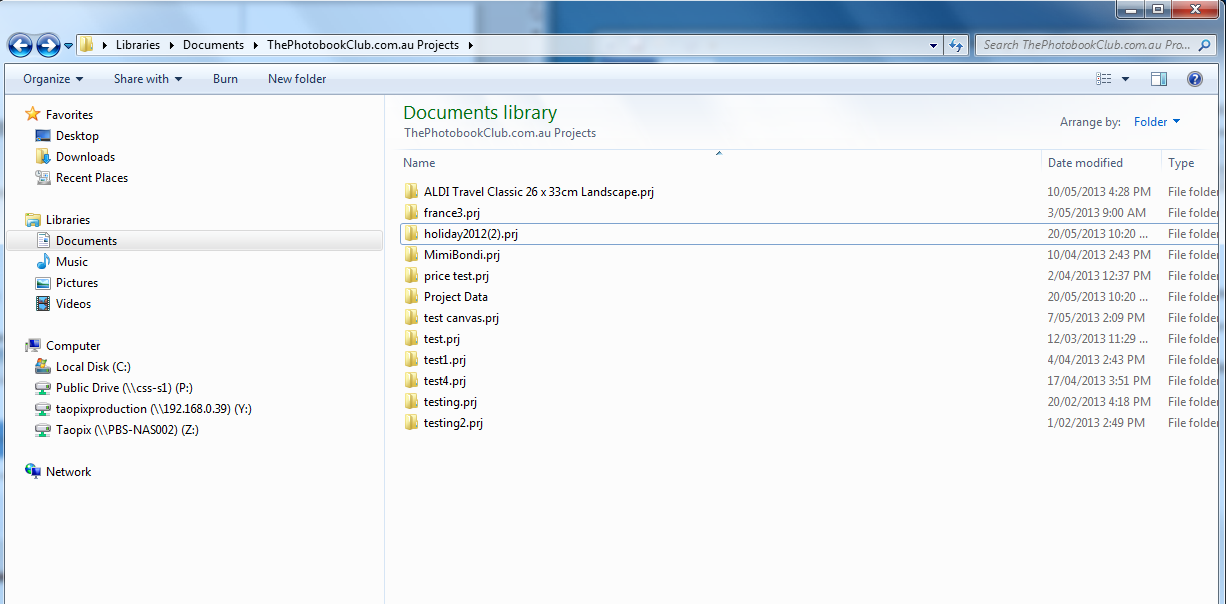Viewport: 1226px width, 604px height.
Task: Click the Burn toolbar button
Action: (x=225, y=79)
